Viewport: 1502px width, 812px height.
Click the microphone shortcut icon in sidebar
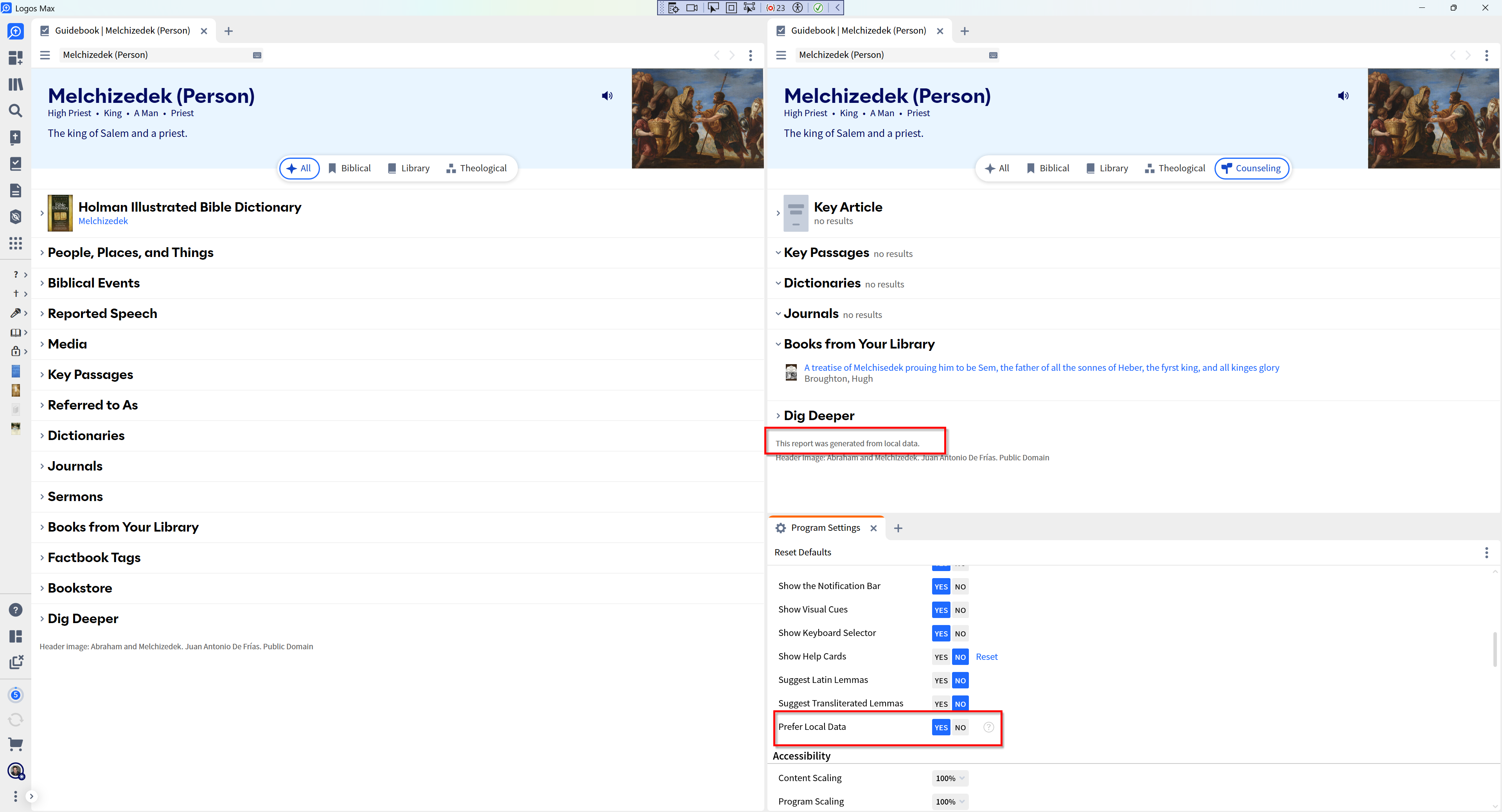pos(16,313)
